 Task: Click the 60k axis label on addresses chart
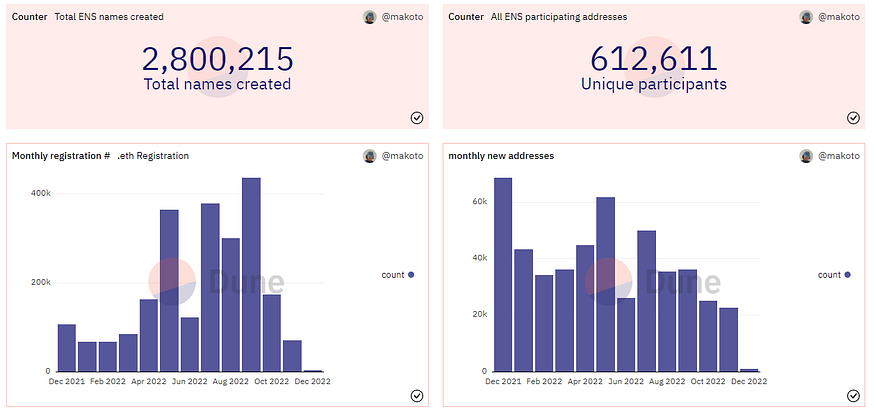[480, 201]
